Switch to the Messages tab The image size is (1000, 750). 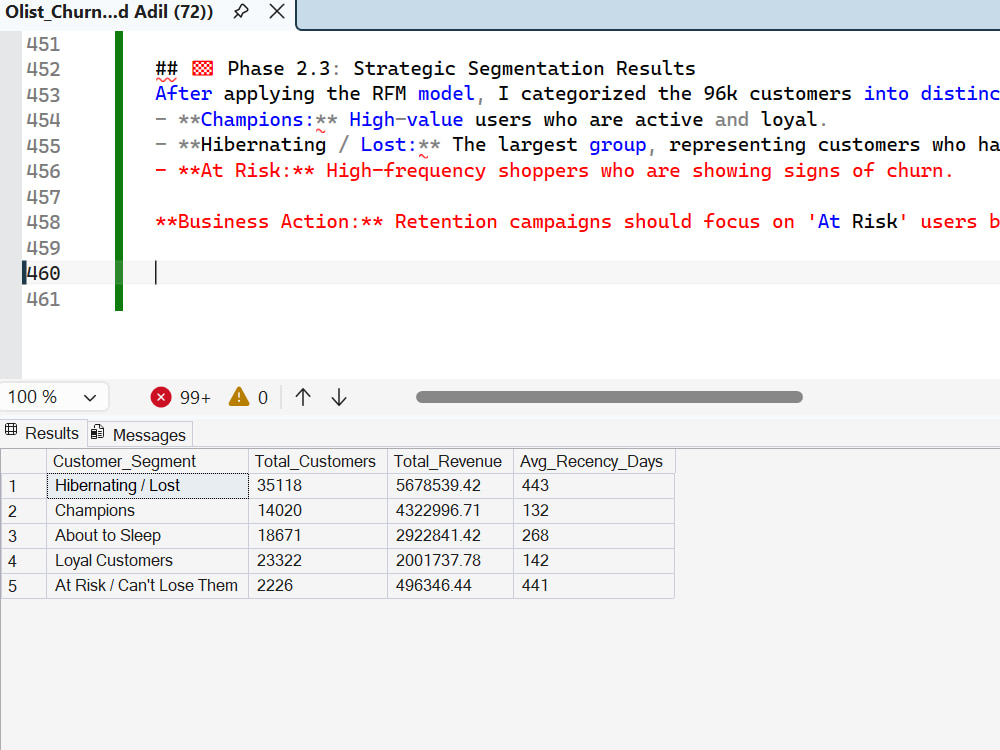139,434
